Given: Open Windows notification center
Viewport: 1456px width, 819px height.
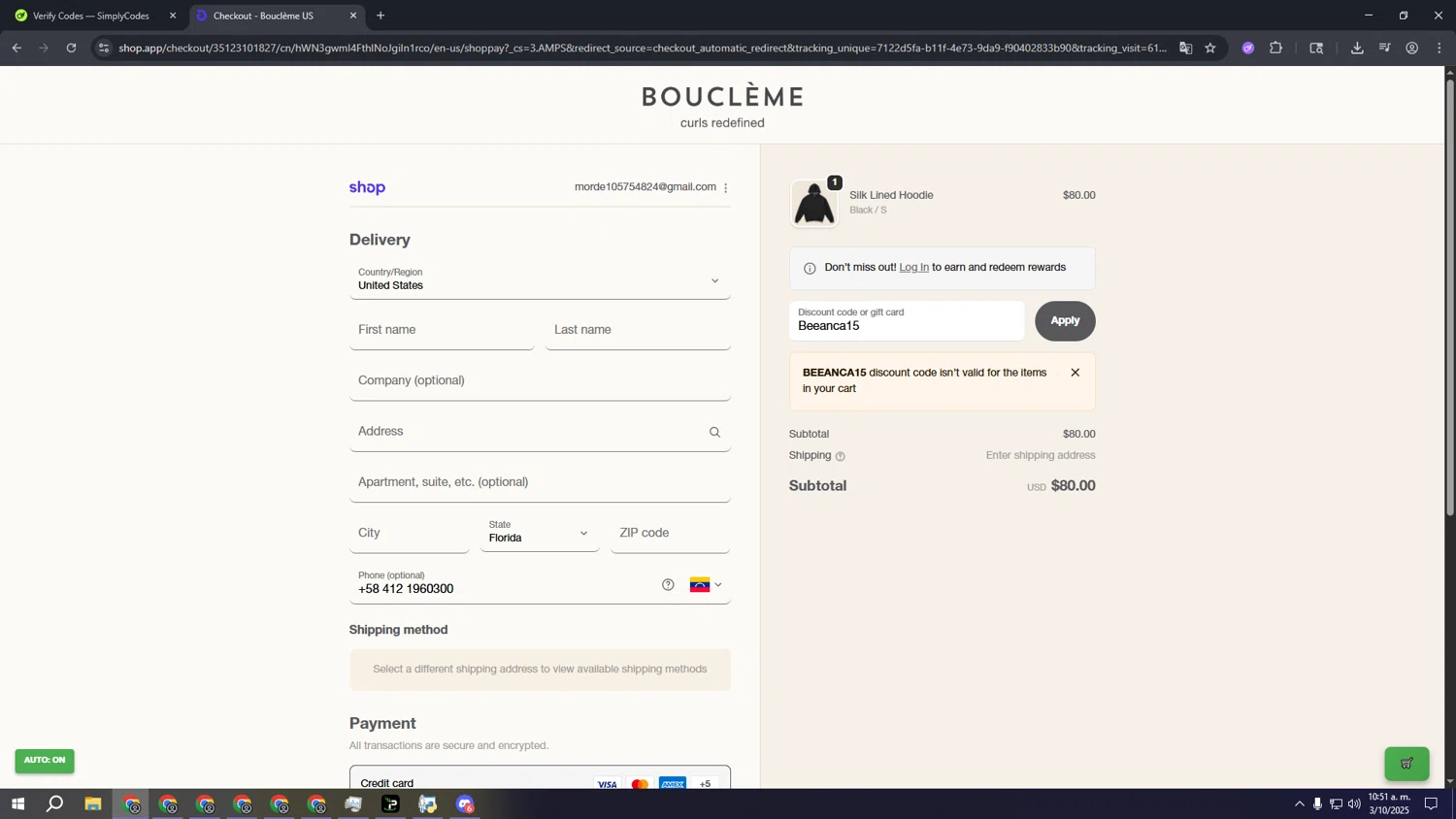Looking at the screenshot, I should (x=1431, y=803).
